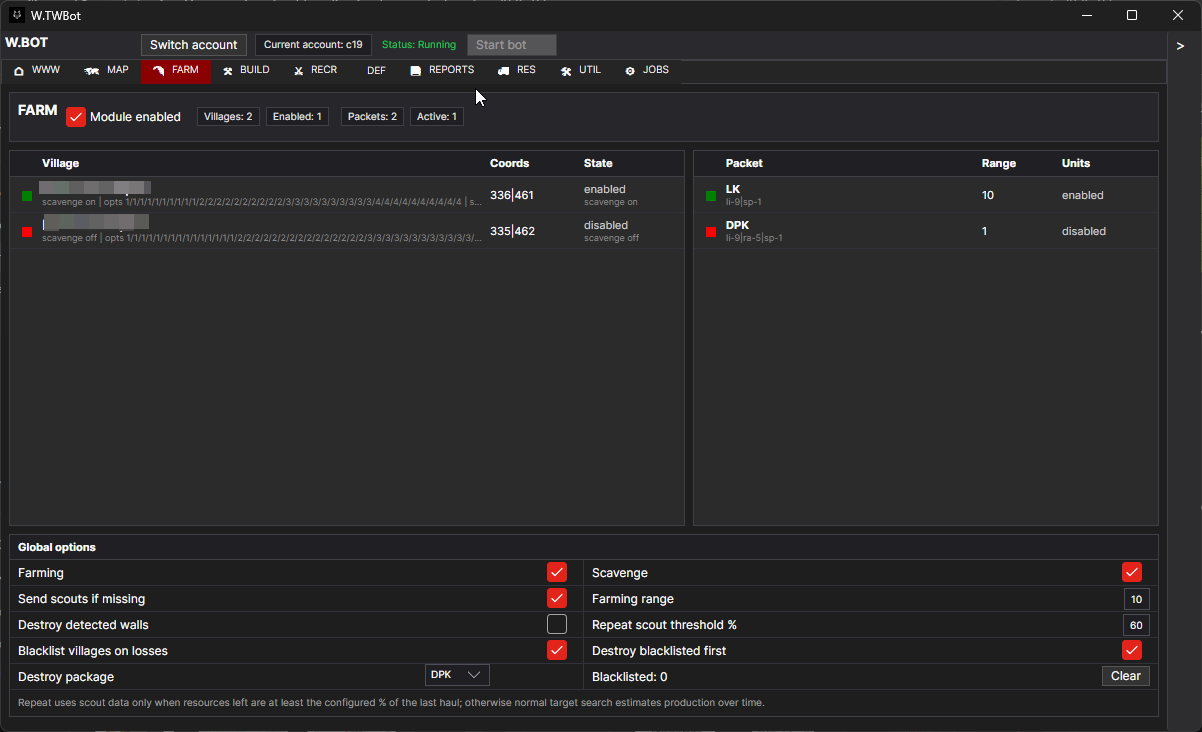
Task: Click the Range column header
Action: pos(998,163)
